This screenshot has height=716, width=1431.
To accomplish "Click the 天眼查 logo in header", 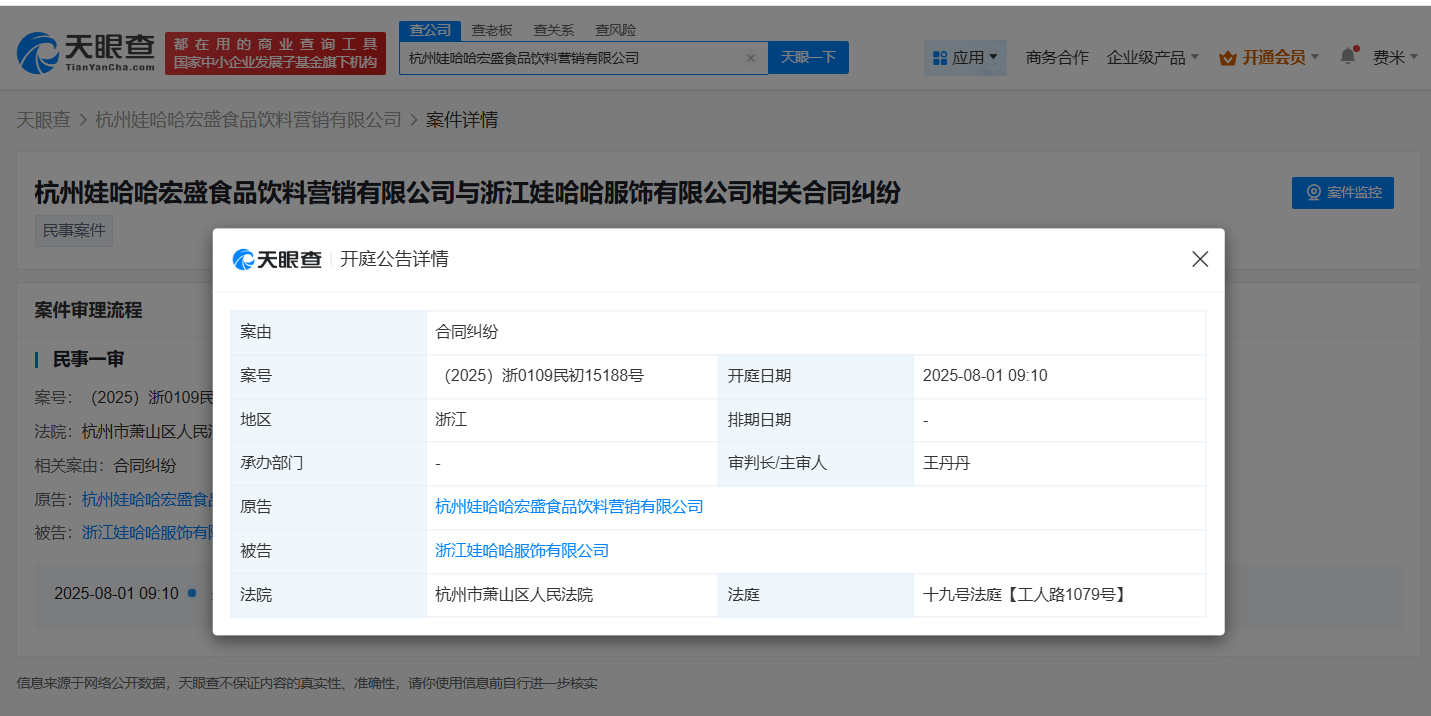I will click(86, 52).
